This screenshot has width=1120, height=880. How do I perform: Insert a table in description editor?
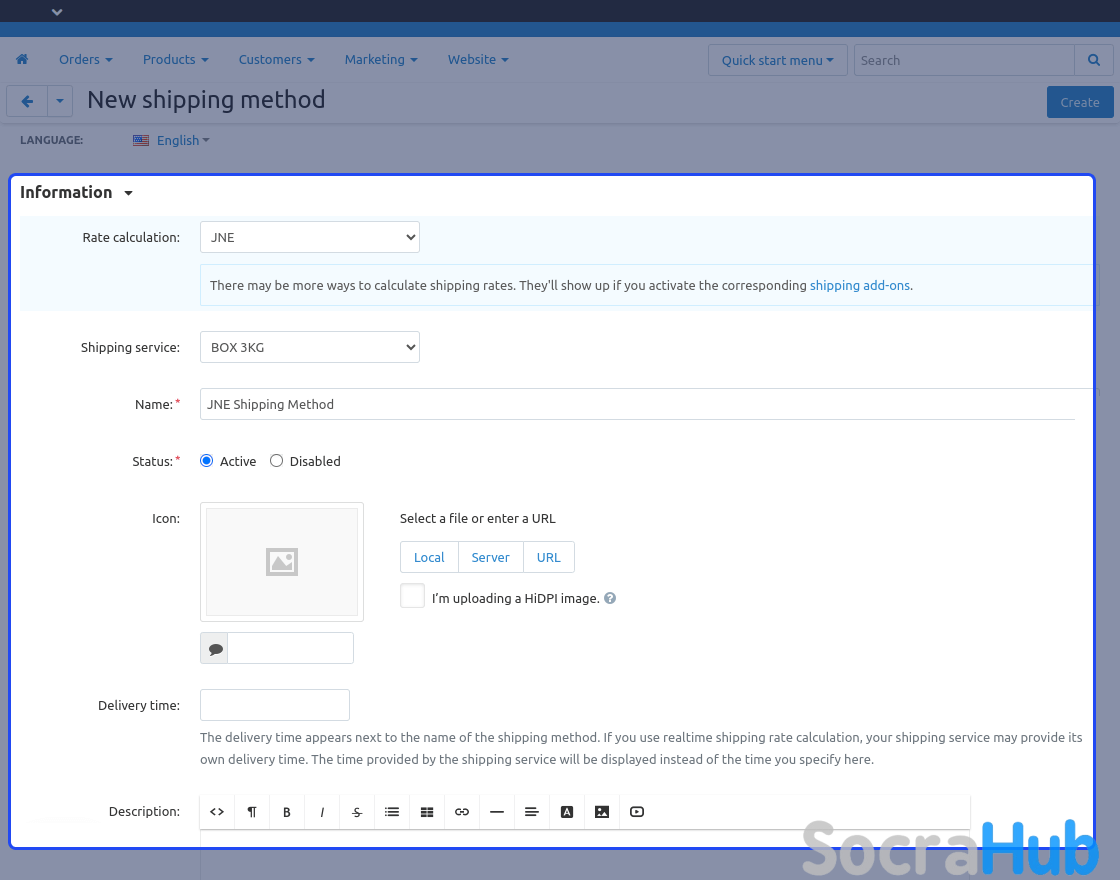(x=427, y=812)
